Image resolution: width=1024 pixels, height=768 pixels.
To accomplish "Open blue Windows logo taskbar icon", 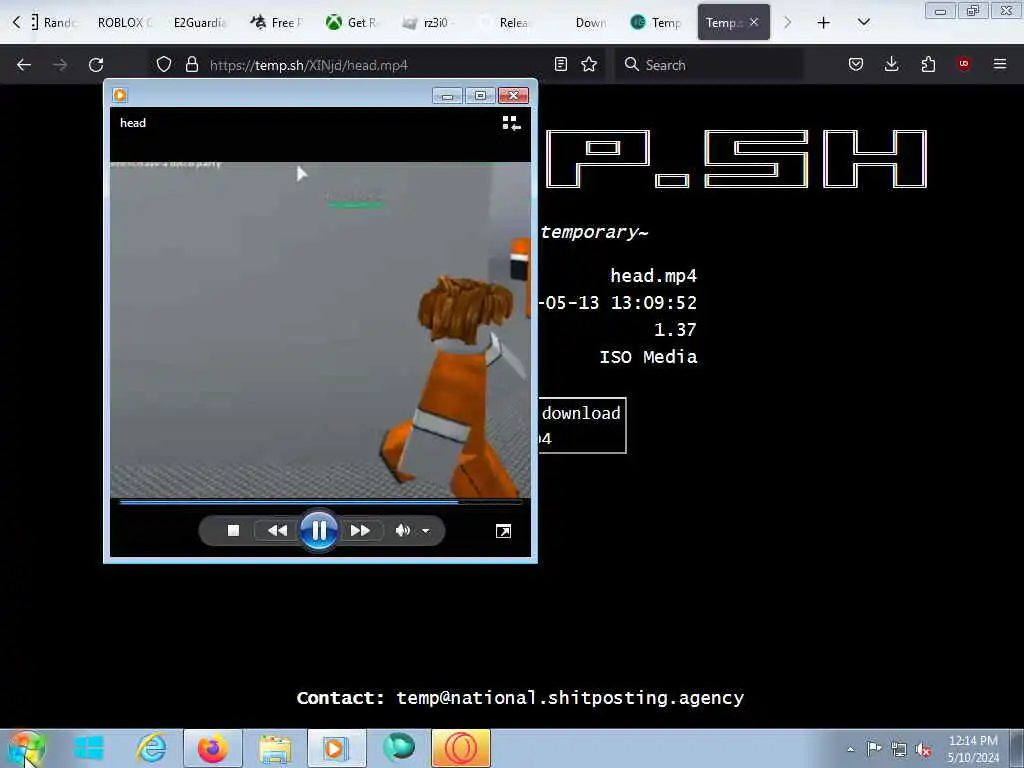I will tap(89, 748).
